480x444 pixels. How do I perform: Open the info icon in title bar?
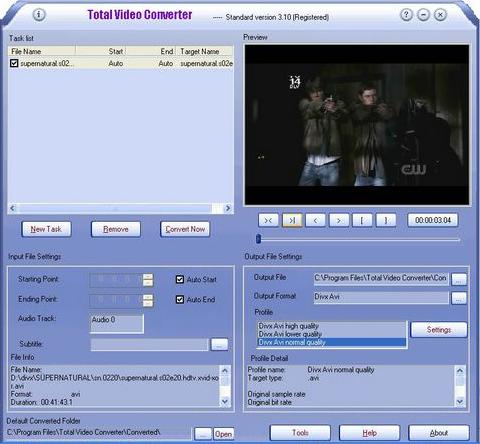(39, 15)
